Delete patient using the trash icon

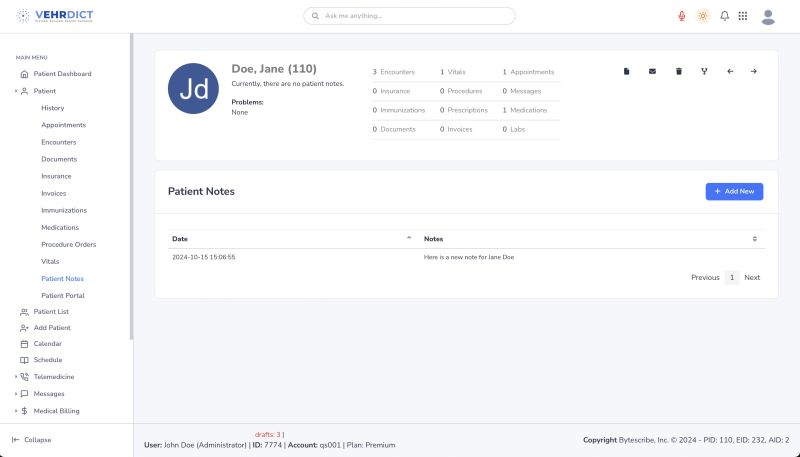click(x=678, y=71)
